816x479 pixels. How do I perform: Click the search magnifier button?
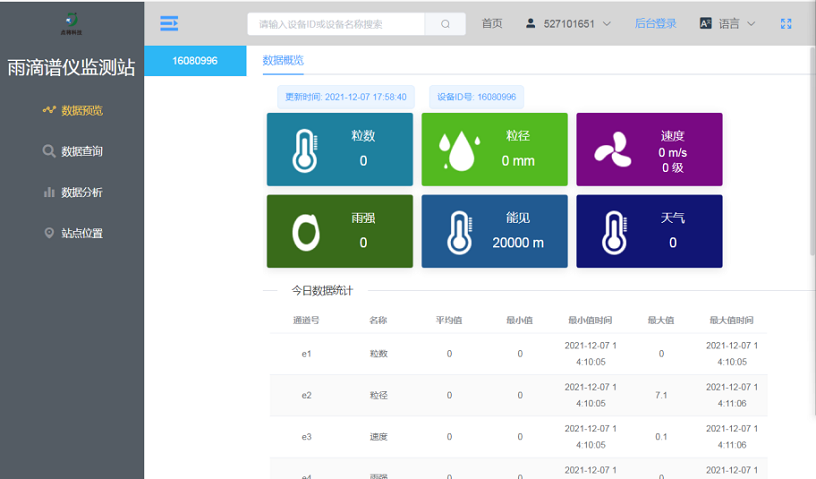click(445, 24)
